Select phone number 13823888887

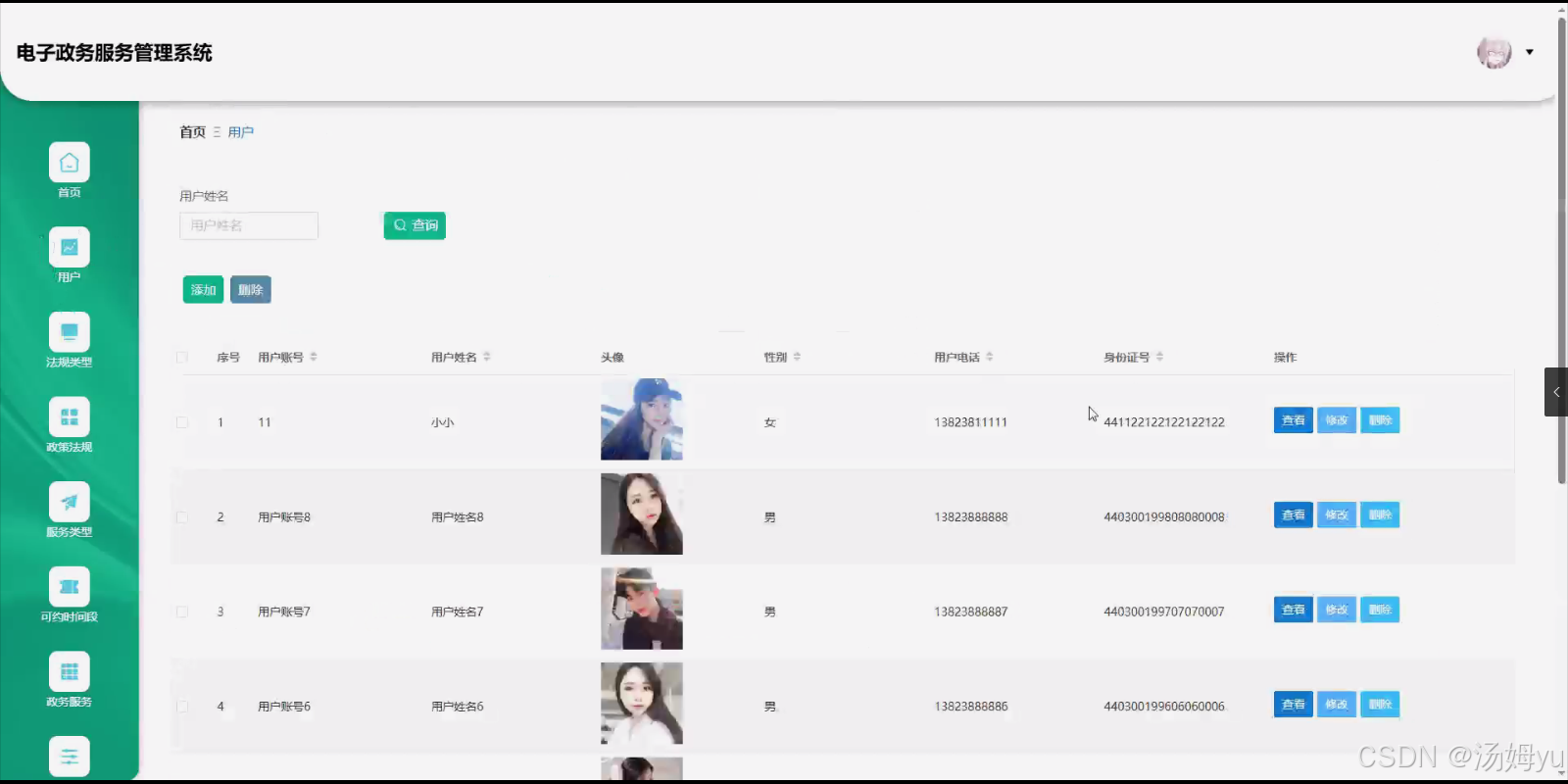pos(970,612)
